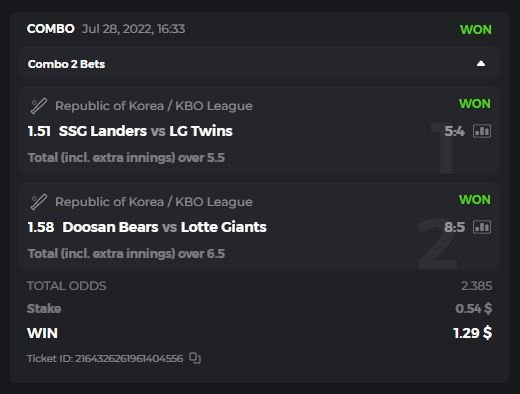Screen dimensions: 520x394
Task: Click the 5:4 score result
Action: coord(454,131)
